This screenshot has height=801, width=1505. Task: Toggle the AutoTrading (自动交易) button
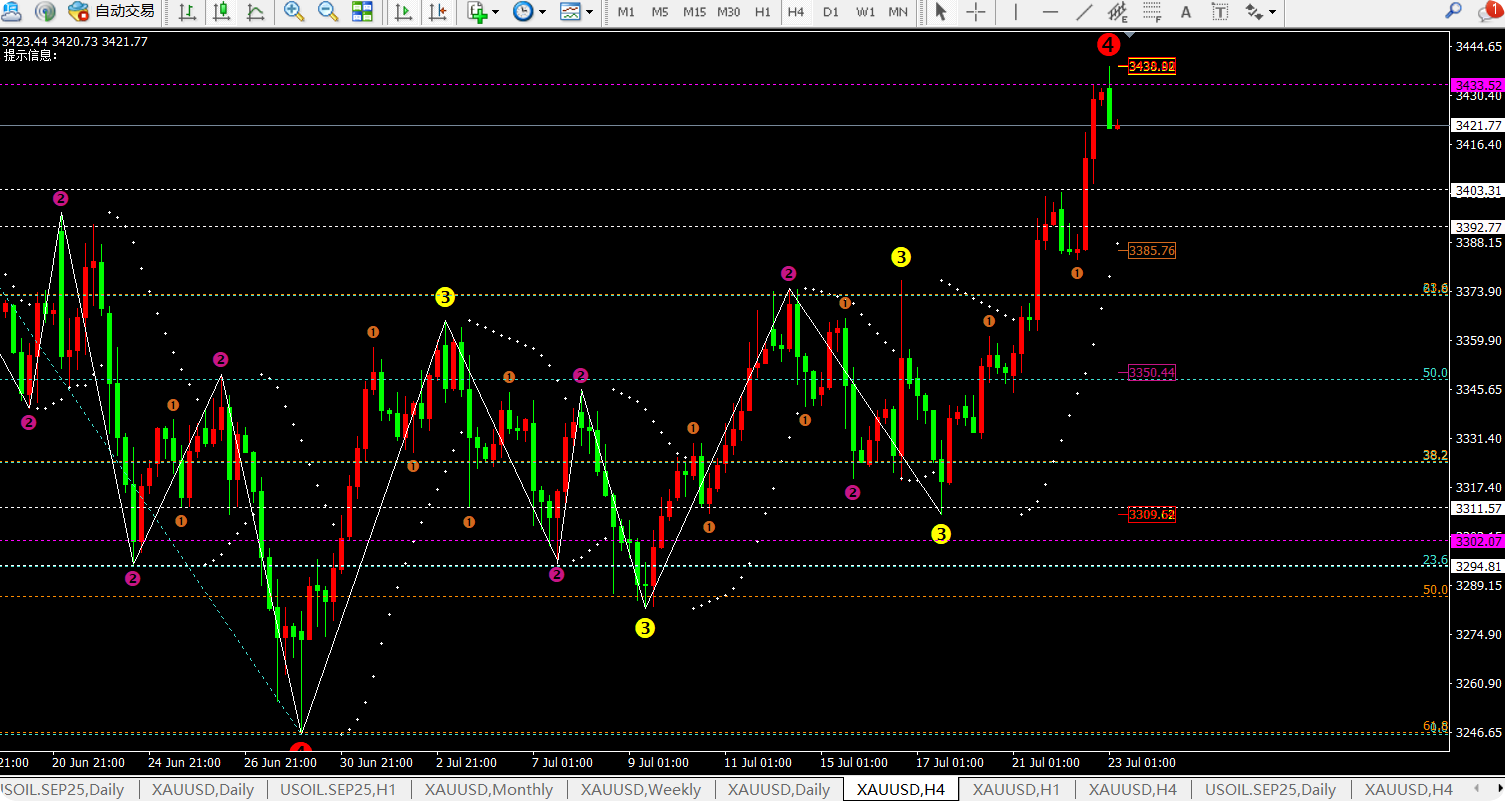click(112, 12)
